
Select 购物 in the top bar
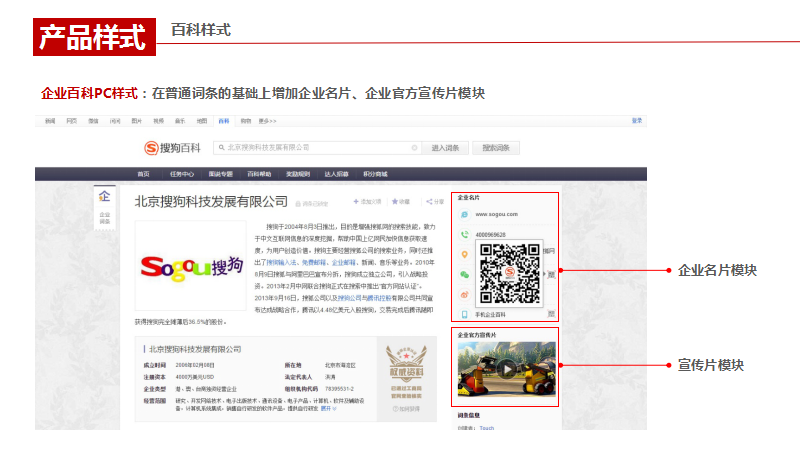(x=246, y=121)
